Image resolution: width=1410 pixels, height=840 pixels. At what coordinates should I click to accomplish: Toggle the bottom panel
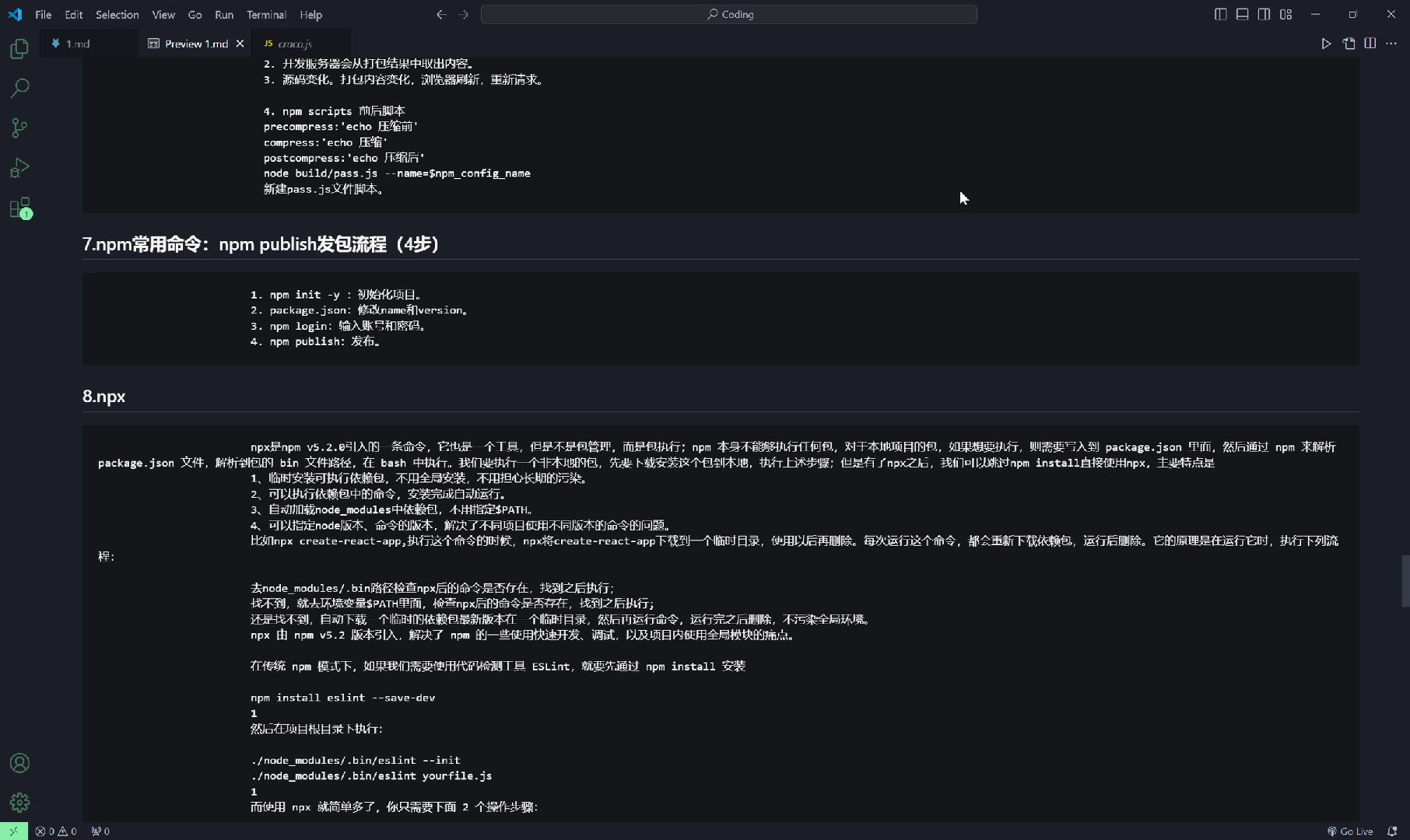[1242, 14]
